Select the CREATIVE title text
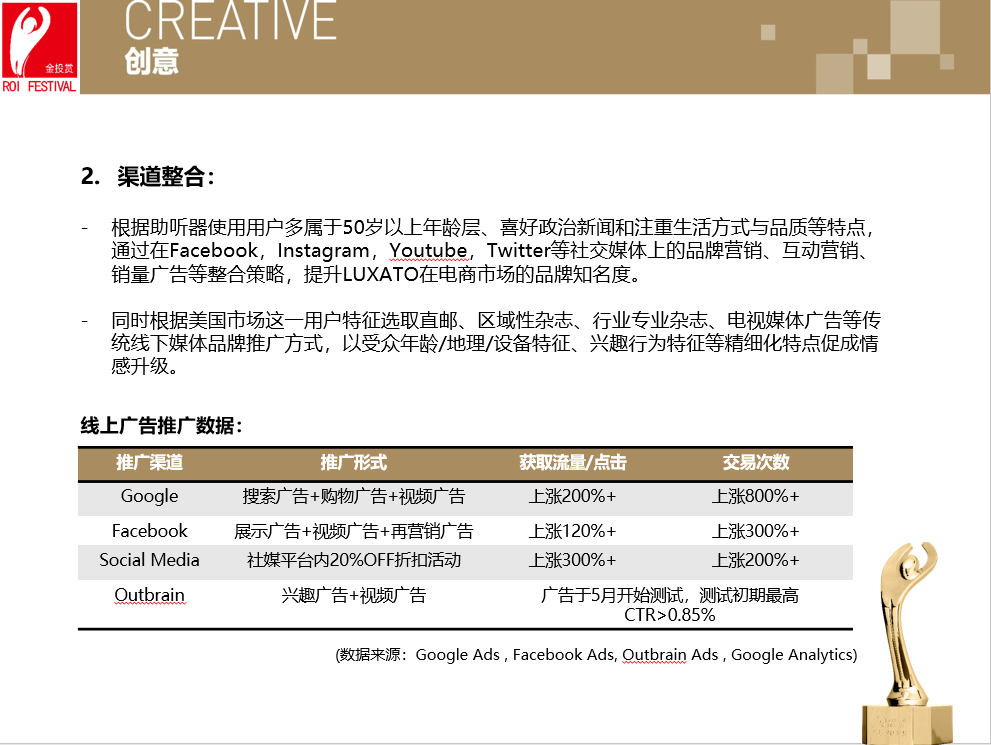Viewport: 991px width, 745px height. tap(231, 22)
